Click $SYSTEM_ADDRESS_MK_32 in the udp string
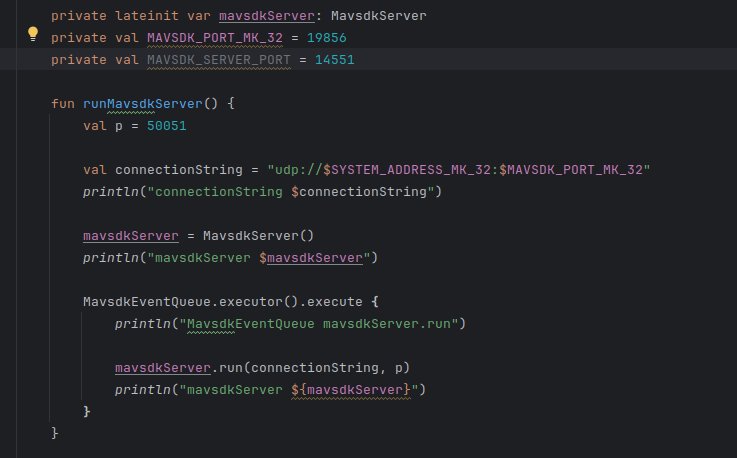The width and height of the screenshot is (737, 458). pos(407,169)
